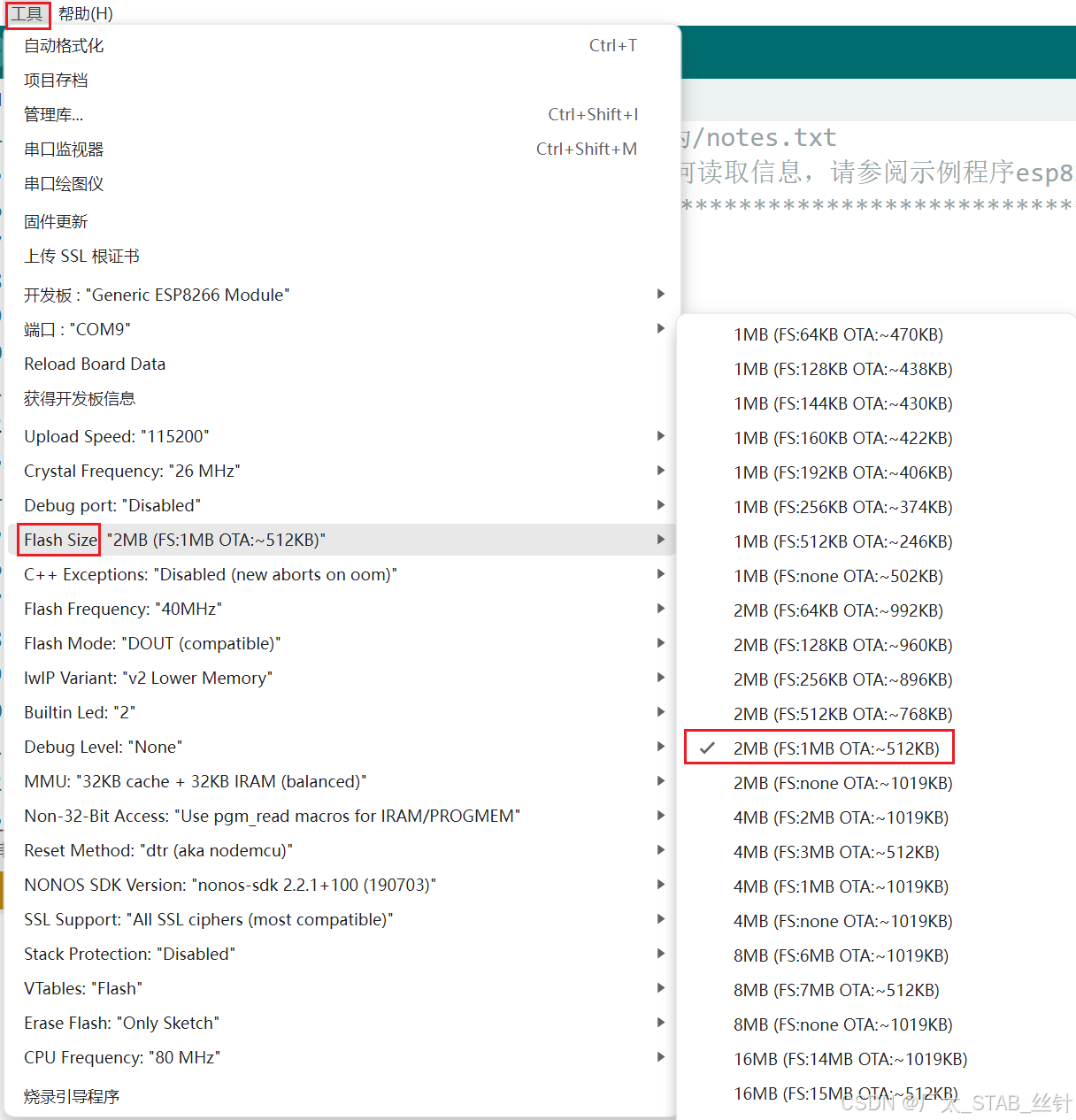1076x1120 pixels.
Task: Open 管理库... from the tools menu
Action: pos(342,114)
